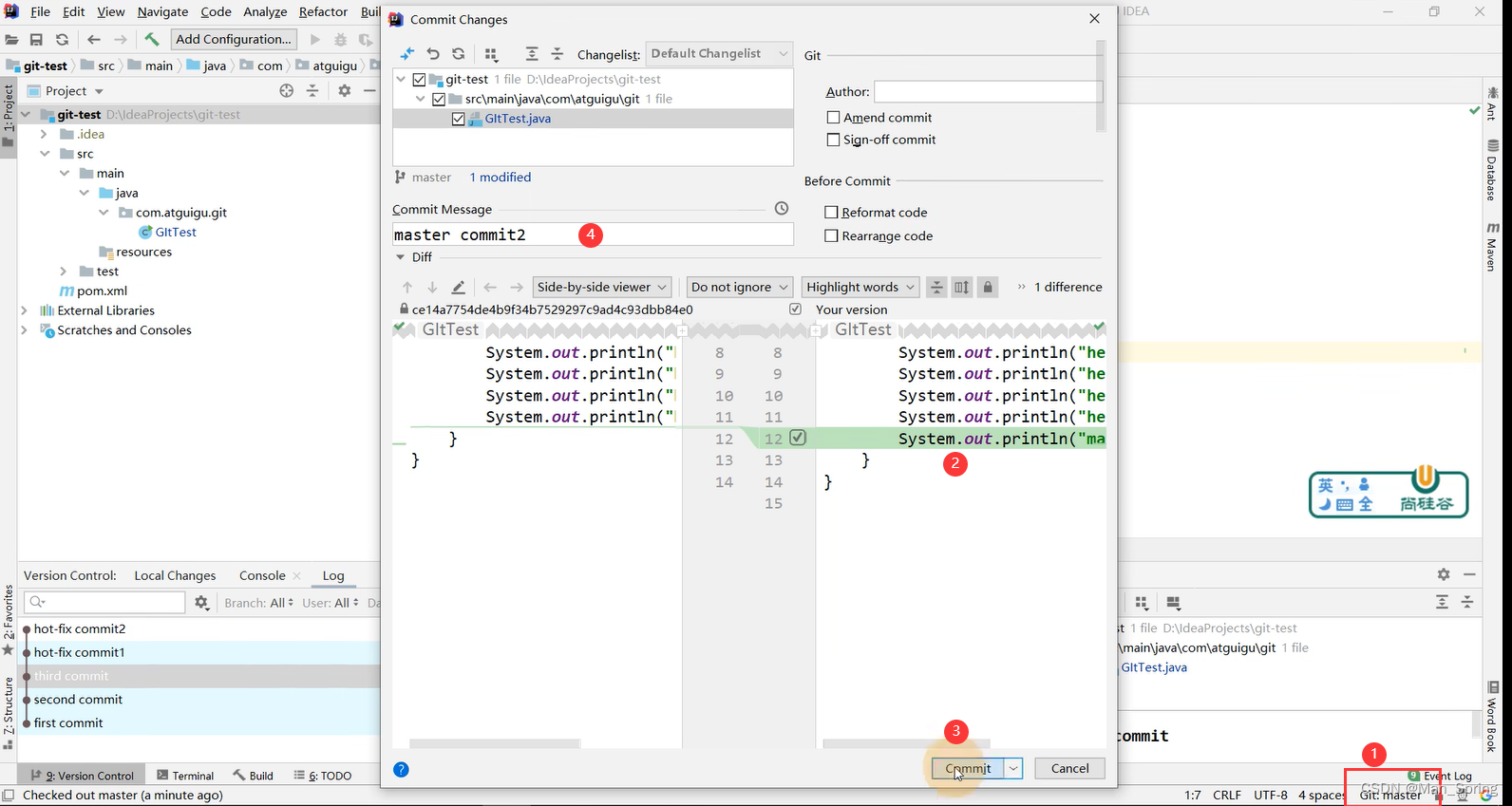Click GItTest.java link in right panel

[1154, 667]
